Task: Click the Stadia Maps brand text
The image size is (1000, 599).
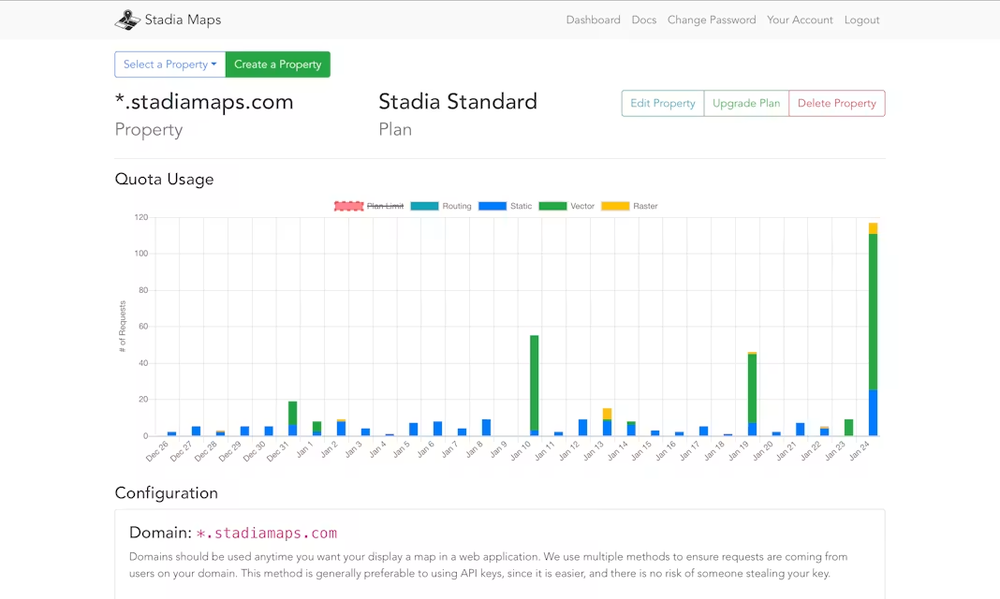Action: [x=183, y=20]
